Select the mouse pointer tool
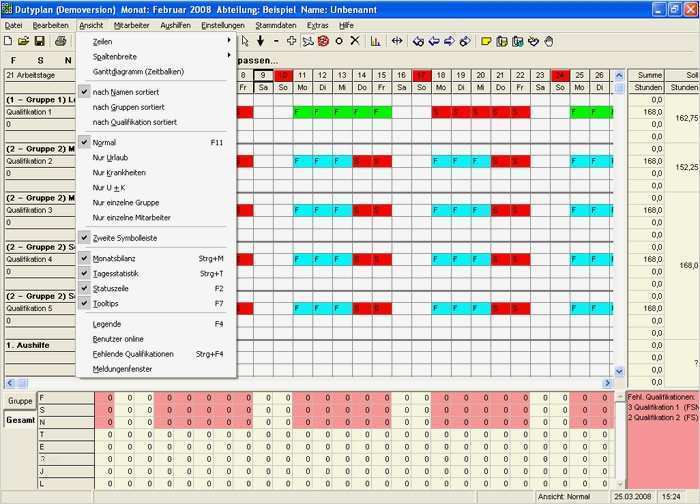Image resolution: width=700 pixels, height=504 pixels. coord(245,42)
